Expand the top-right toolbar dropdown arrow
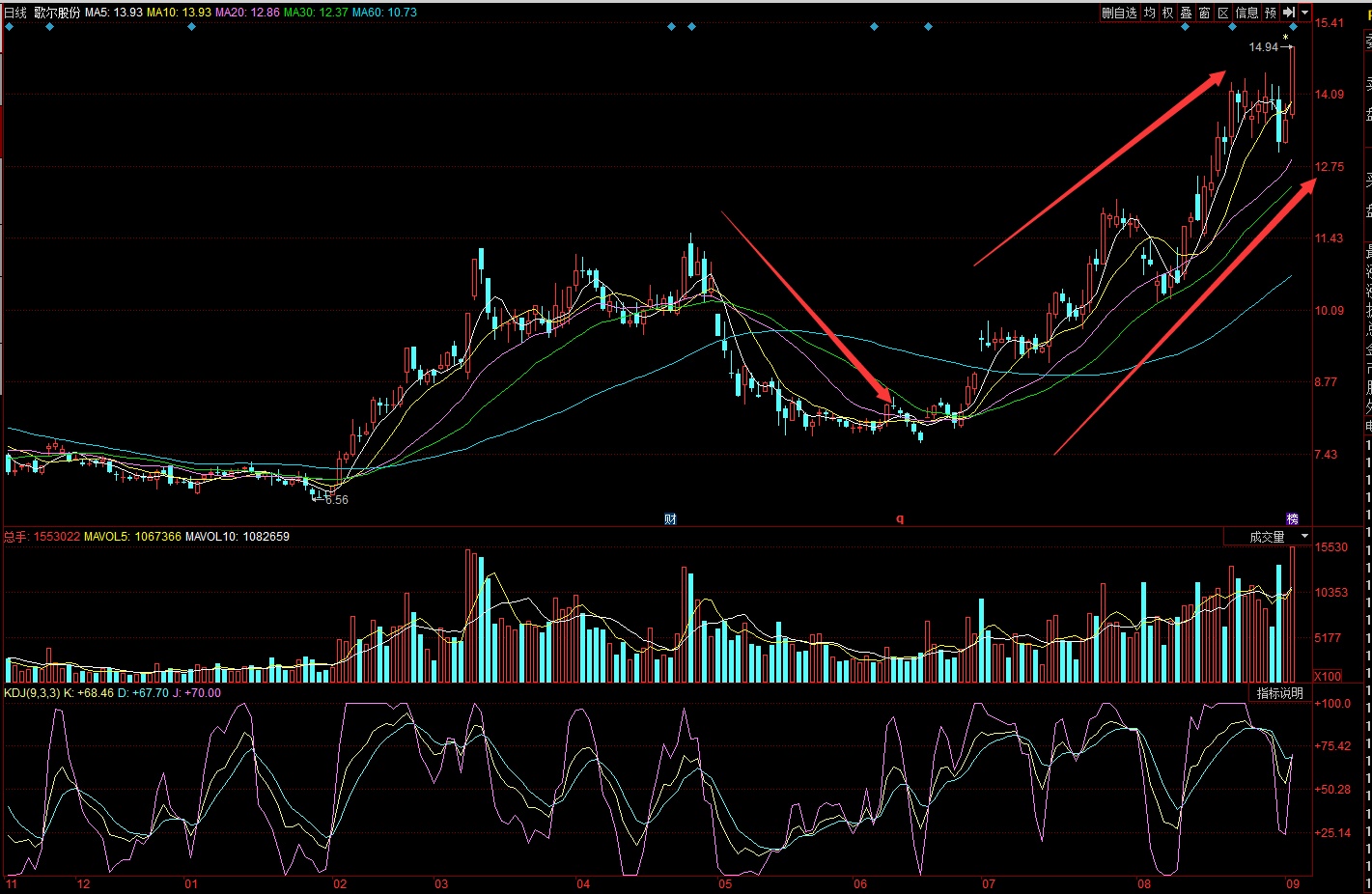1372x894 pixels. [1304, 13]
